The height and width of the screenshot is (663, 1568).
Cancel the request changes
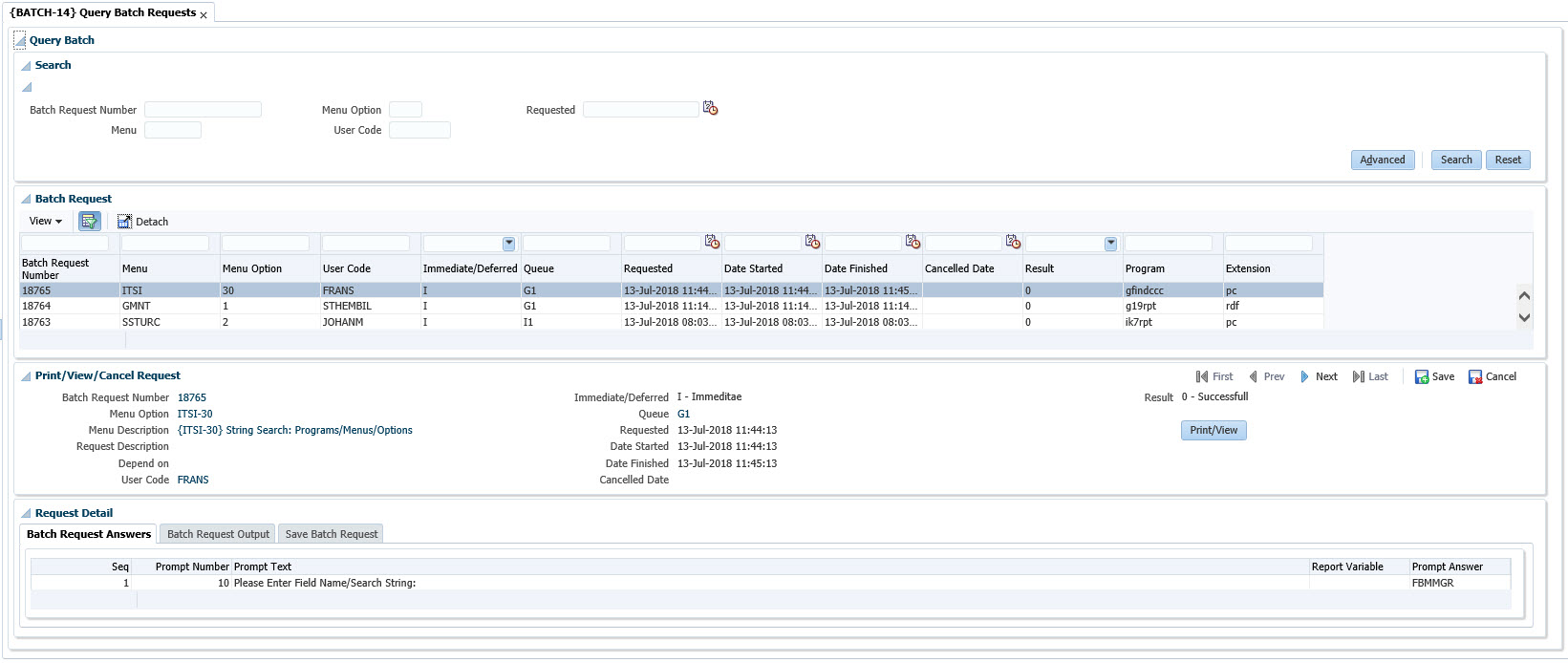[1493, 377]
